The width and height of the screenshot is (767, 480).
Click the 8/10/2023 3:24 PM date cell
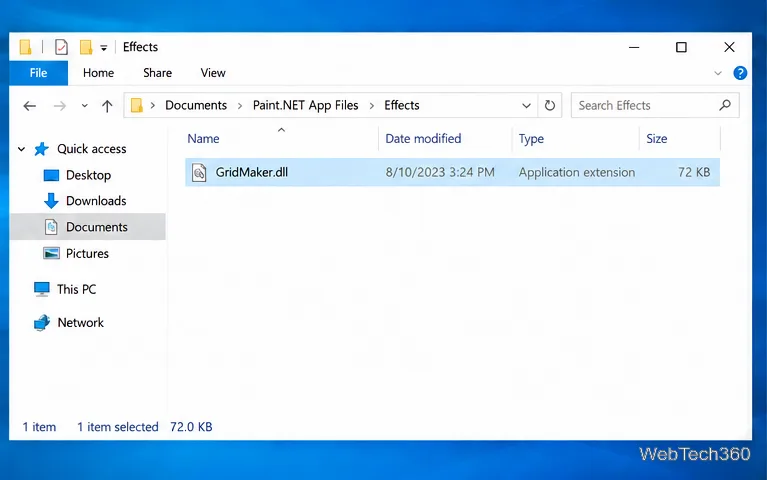440,172
